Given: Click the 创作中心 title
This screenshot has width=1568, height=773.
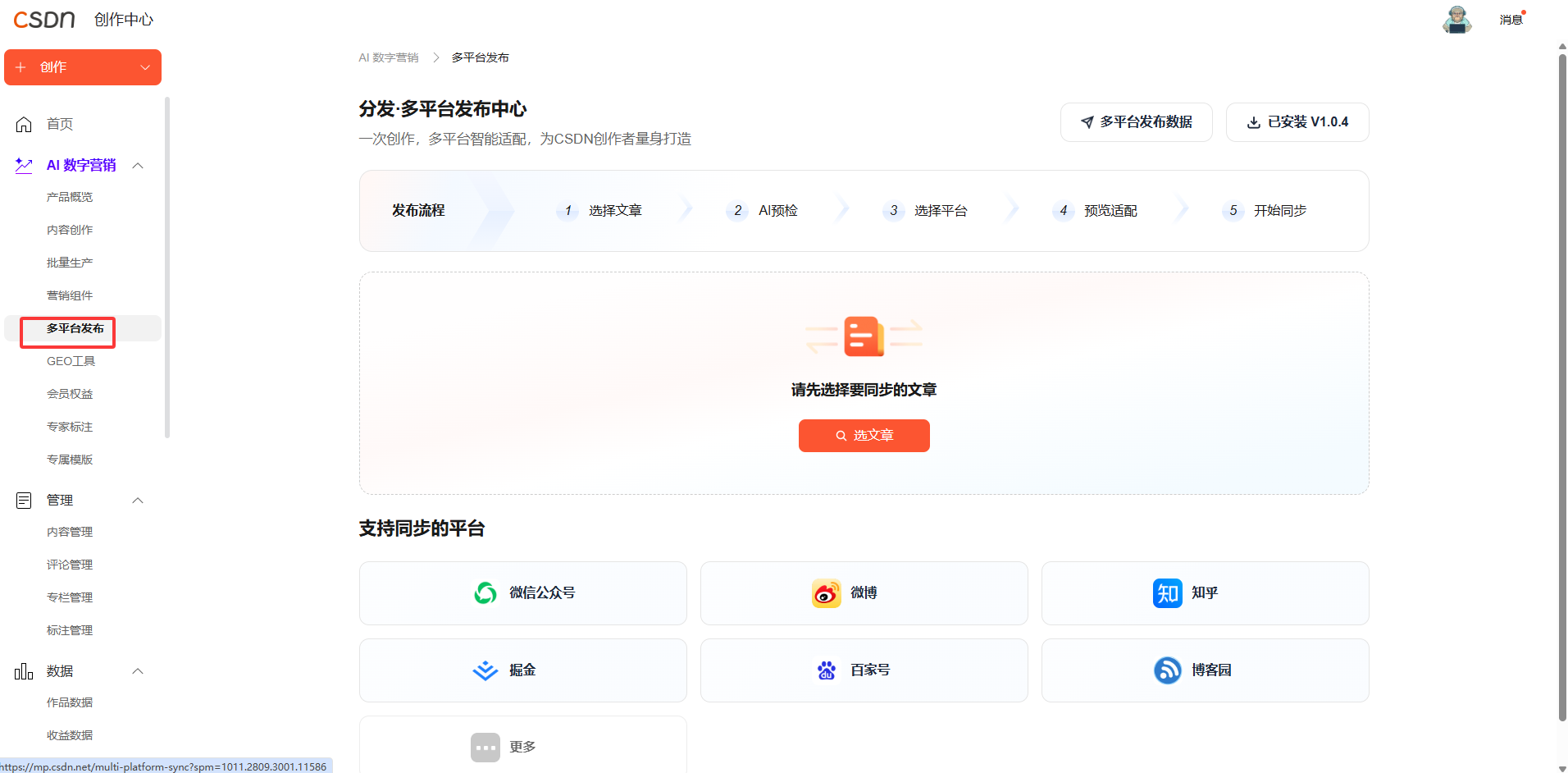Looking at the screenshot, I should pos(124,20).
